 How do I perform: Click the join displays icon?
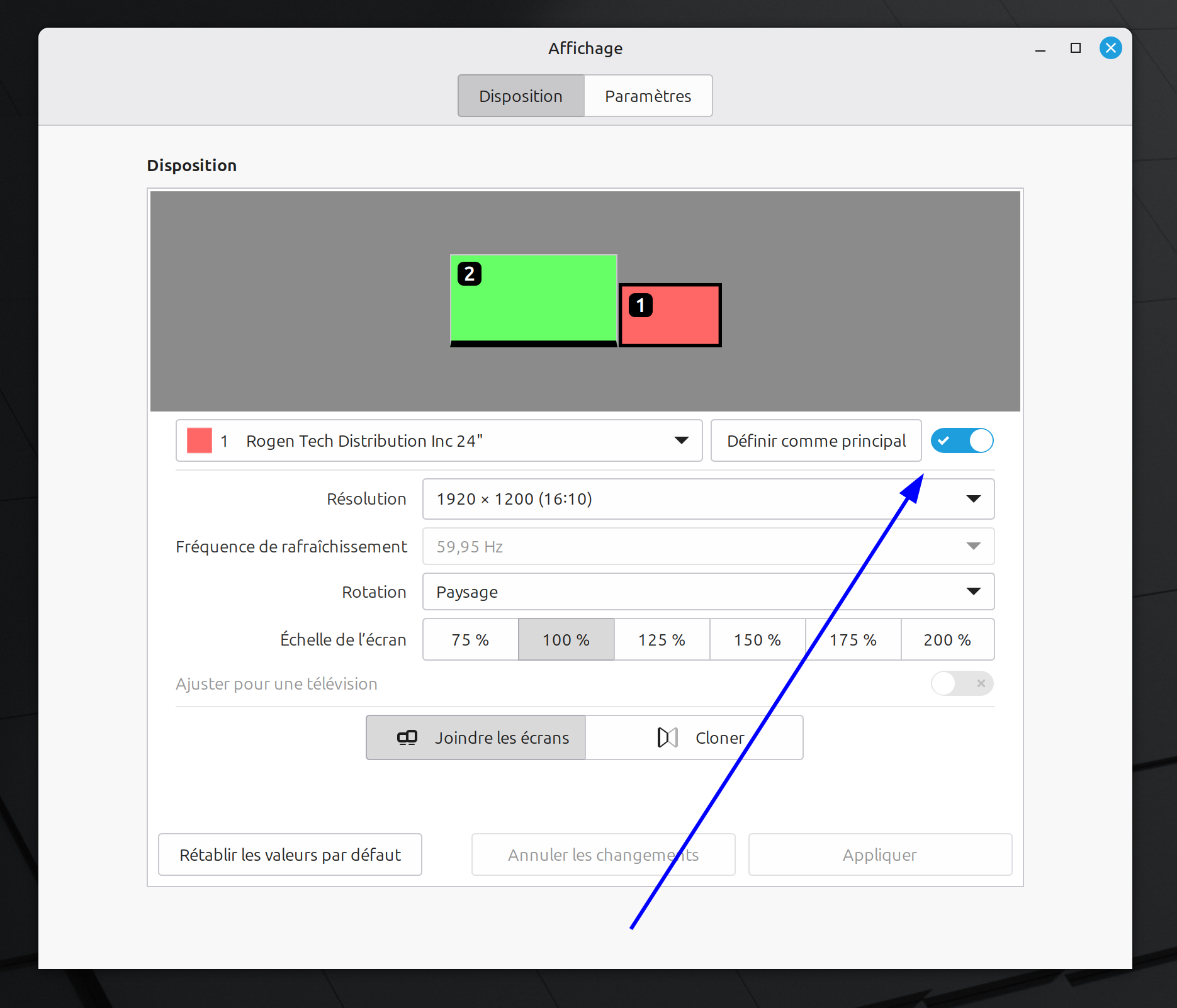(x=407, y=737)
